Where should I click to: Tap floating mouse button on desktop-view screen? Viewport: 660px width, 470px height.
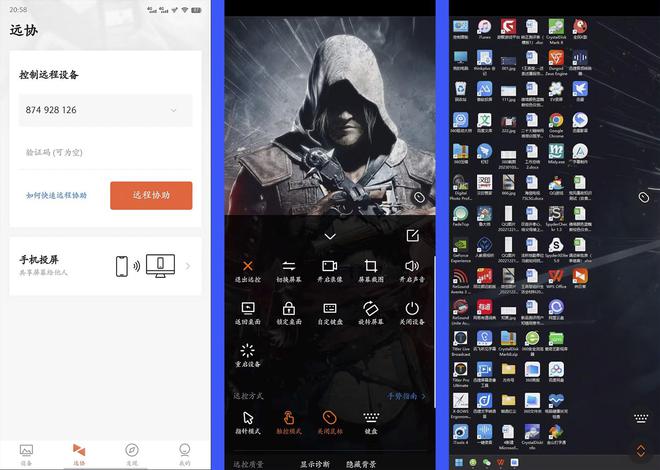[x=644, y=197]
